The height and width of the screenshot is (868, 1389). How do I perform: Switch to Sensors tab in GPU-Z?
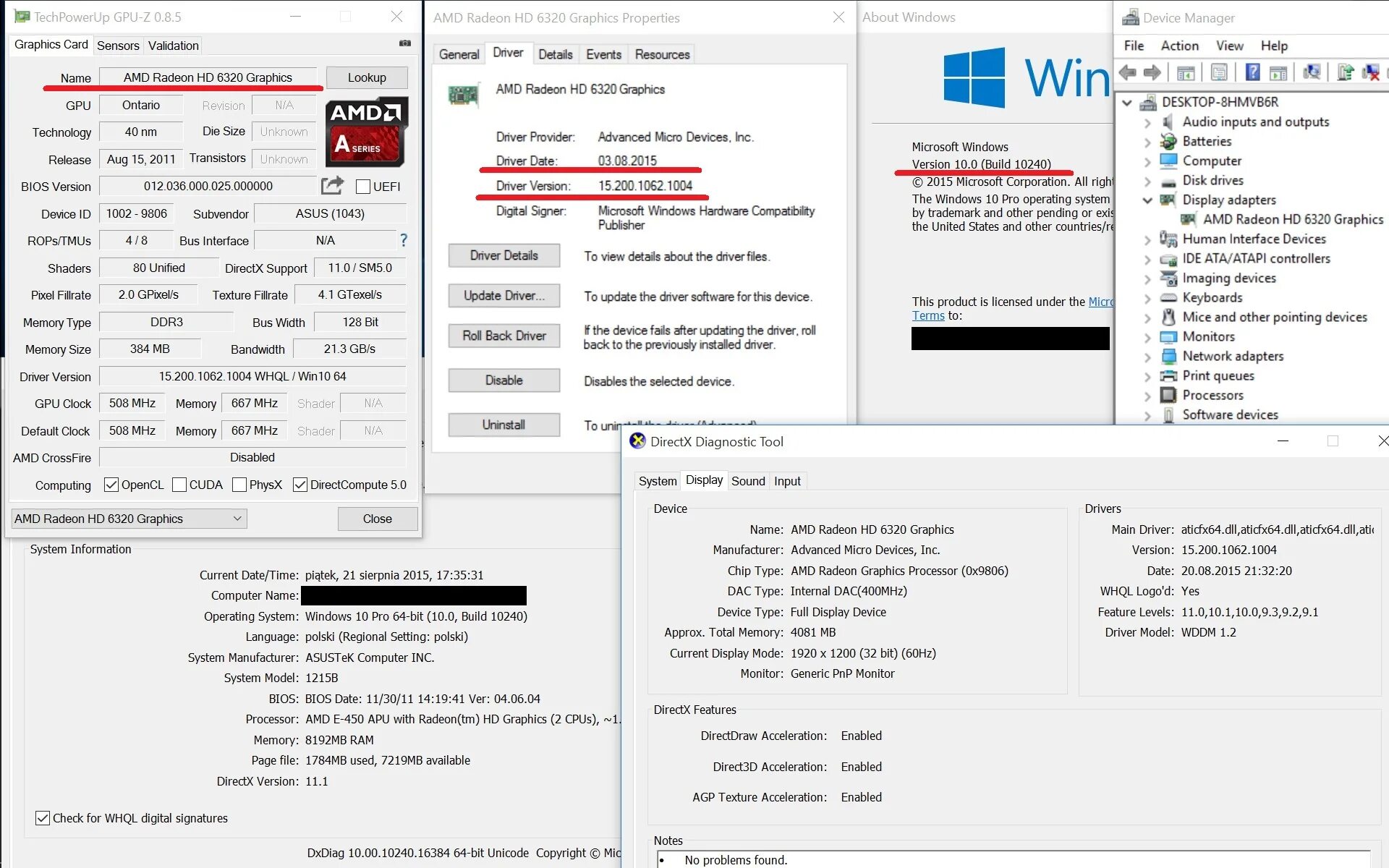coord(118,46)
